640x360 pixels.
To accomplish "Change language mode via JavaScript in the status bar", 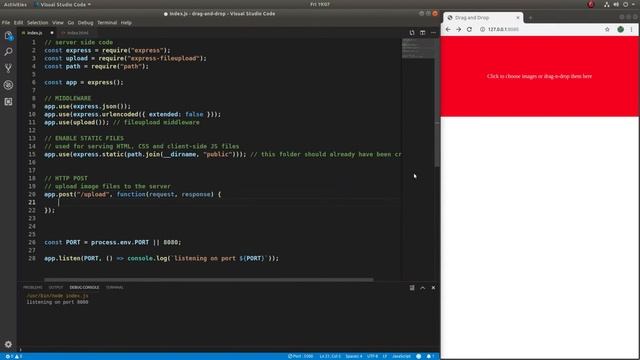I will [x=401, y=356].
